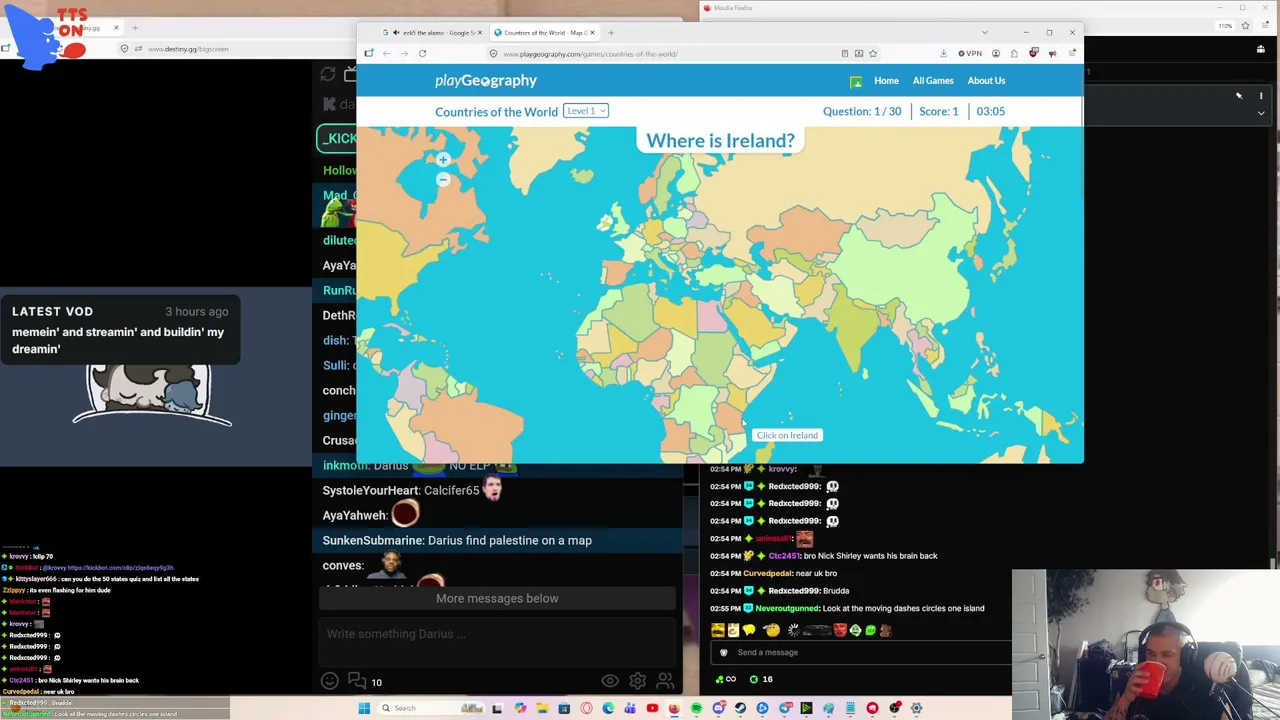Reload the playGeography page
Screen dimensions: 1280x720
pos(422,54)
